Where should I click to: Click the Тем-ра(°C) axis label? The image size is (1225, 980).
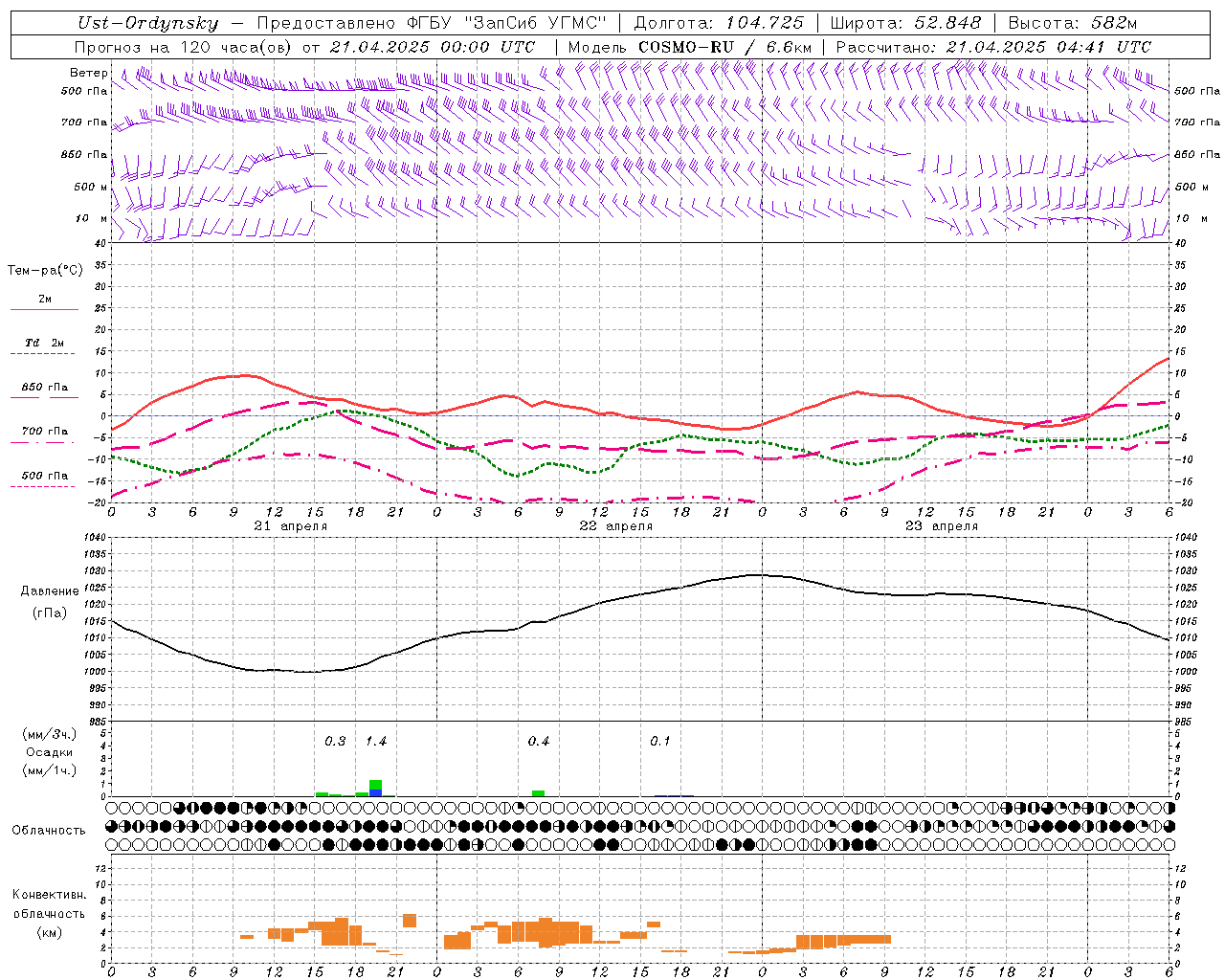click(45, 271)
